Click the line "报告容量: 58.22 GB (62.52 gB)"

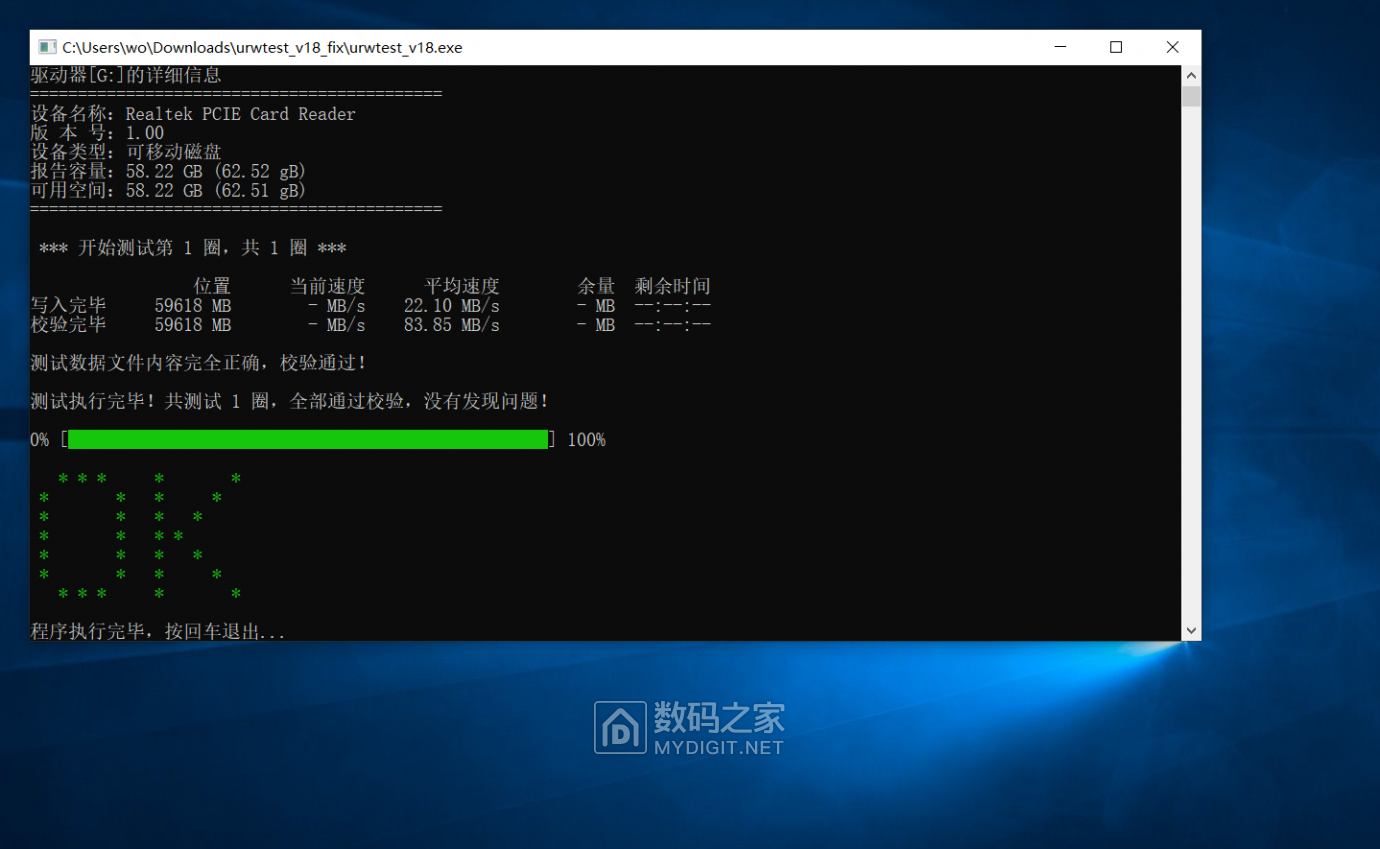(x=168, y=172)
